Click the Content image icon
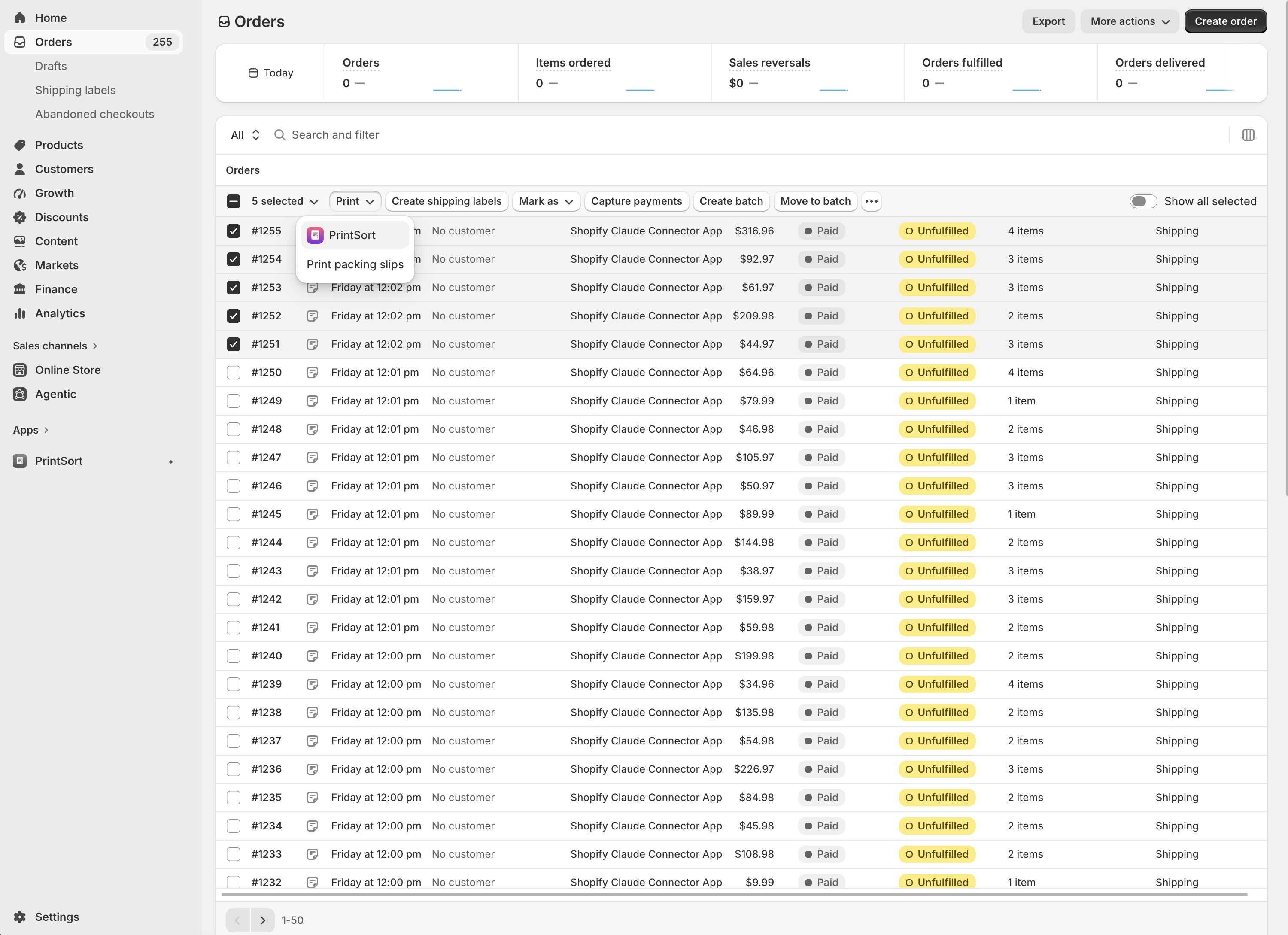1288x935 pixels. point(20,241)
